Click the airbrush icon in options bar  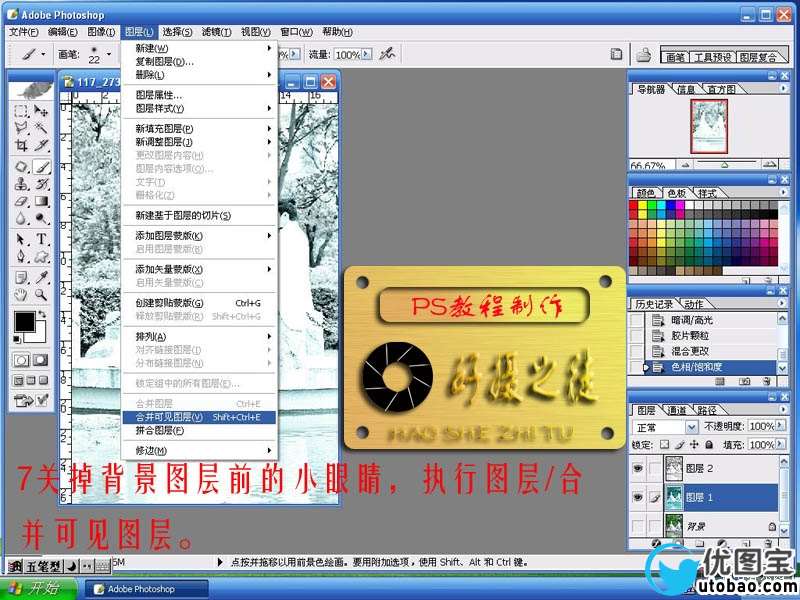[387, 54]
